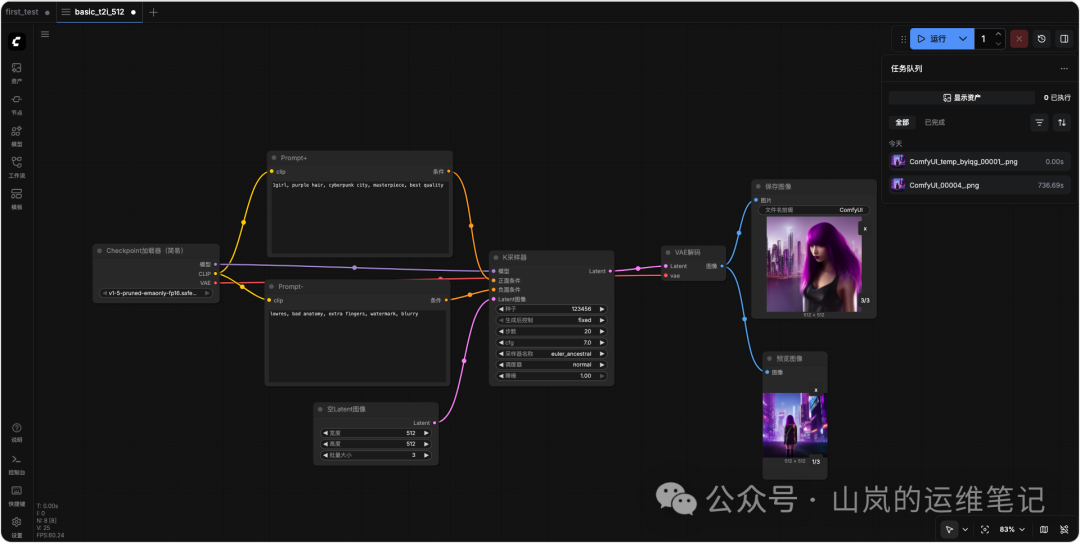
Task: Click the sort arrows icon in 任务队列
Action: pyautogui.click(x=1062, y=122)
